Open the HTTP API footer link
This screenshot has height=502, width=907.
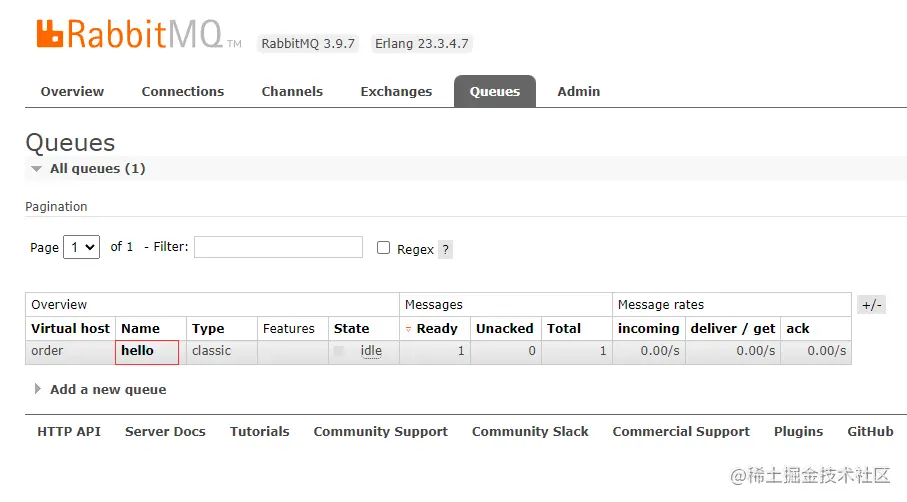(69, 431)
